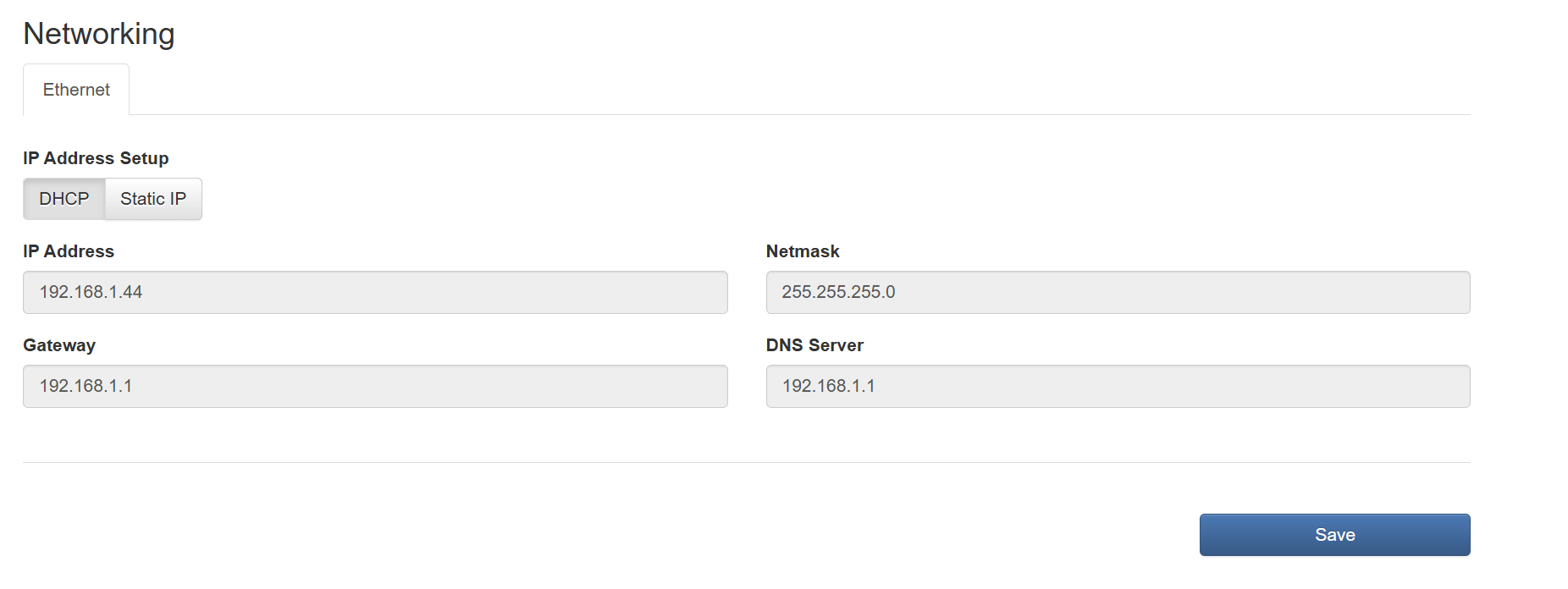Click the Gateway label text

coord(59,345)
